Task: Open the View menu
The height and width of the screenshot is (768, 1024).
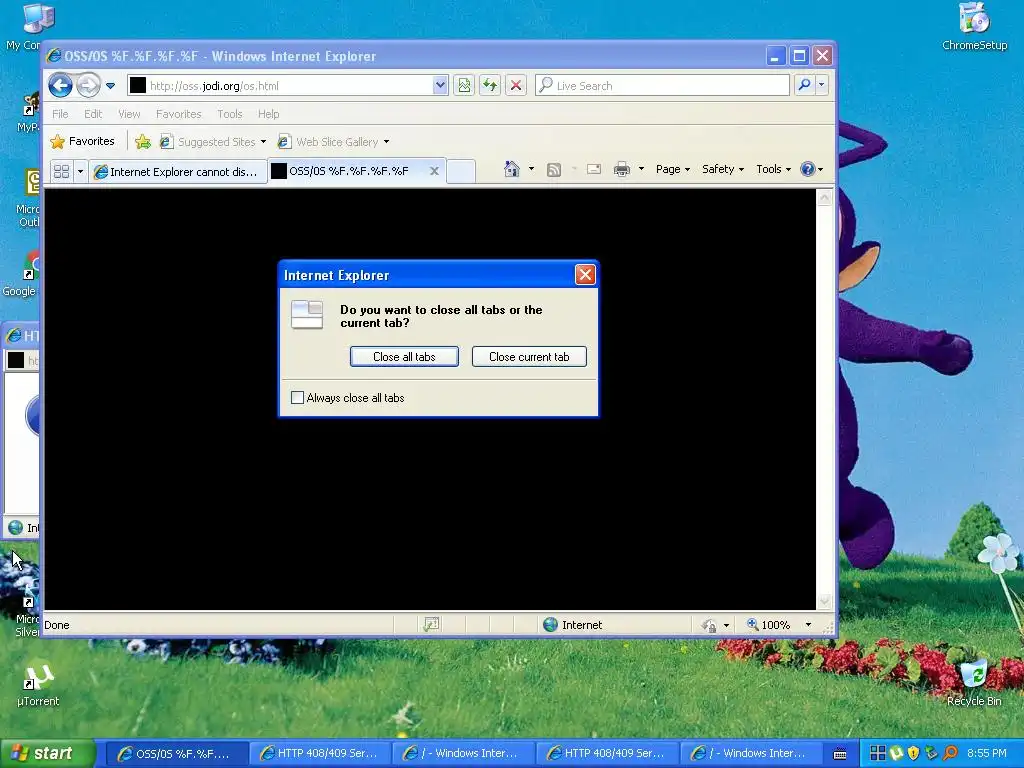Action: point(129,114)
